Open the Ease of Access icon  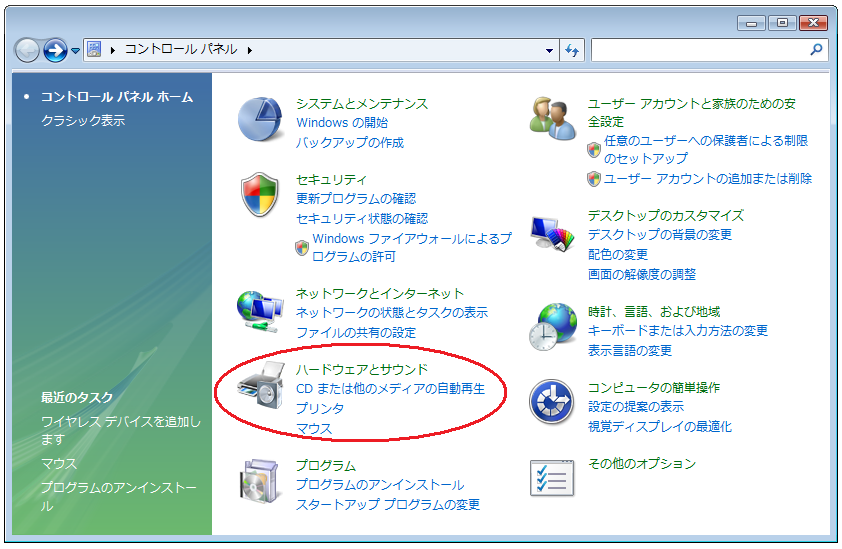pyautogui.click(x=553, y=403)
